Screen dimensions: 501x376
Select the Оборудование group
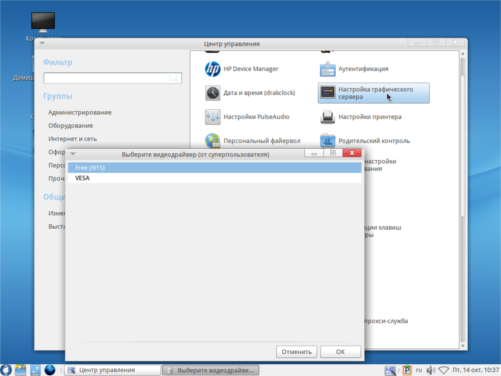tap(71, 126)
